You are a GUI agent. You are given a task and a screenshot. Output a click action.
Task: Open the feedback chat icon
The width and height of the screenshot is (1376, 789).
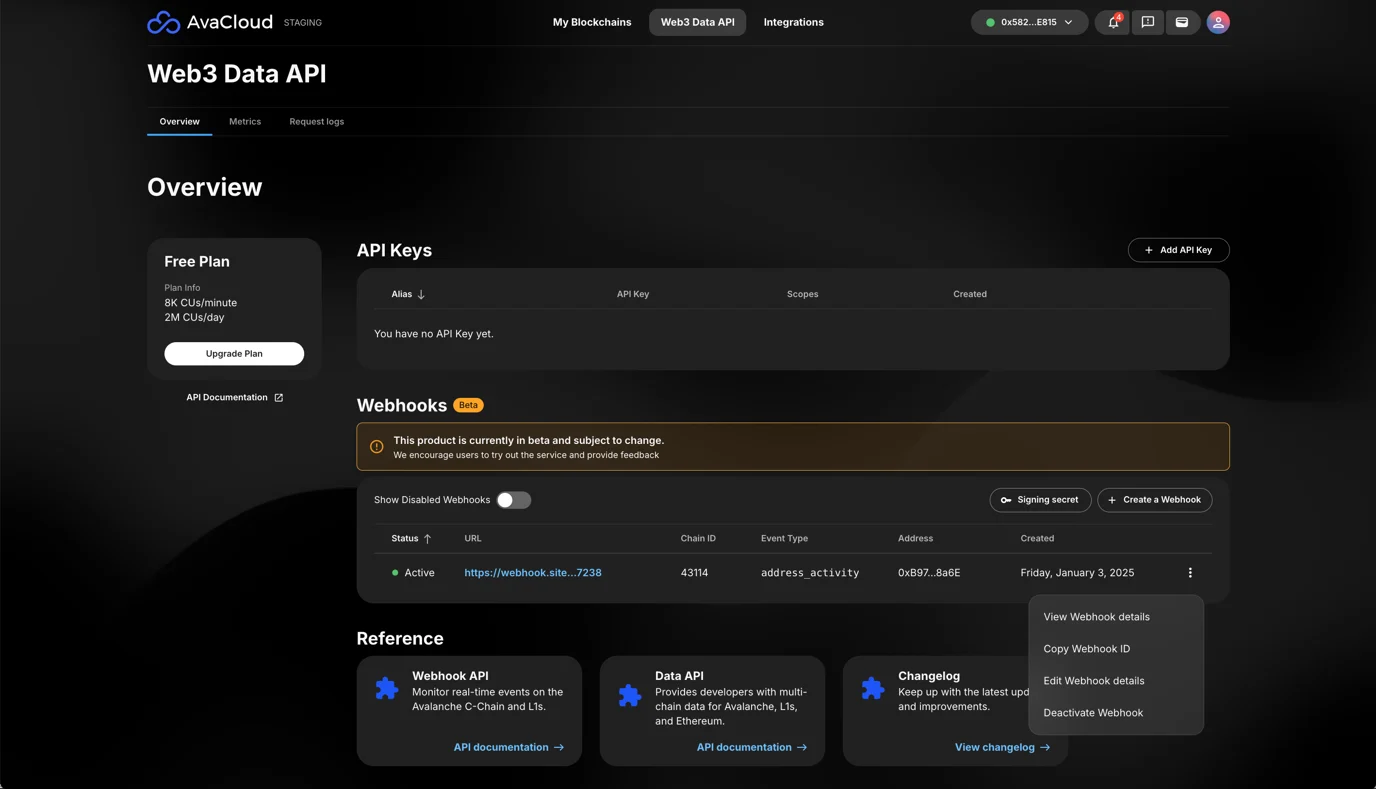pos(1147,22)
